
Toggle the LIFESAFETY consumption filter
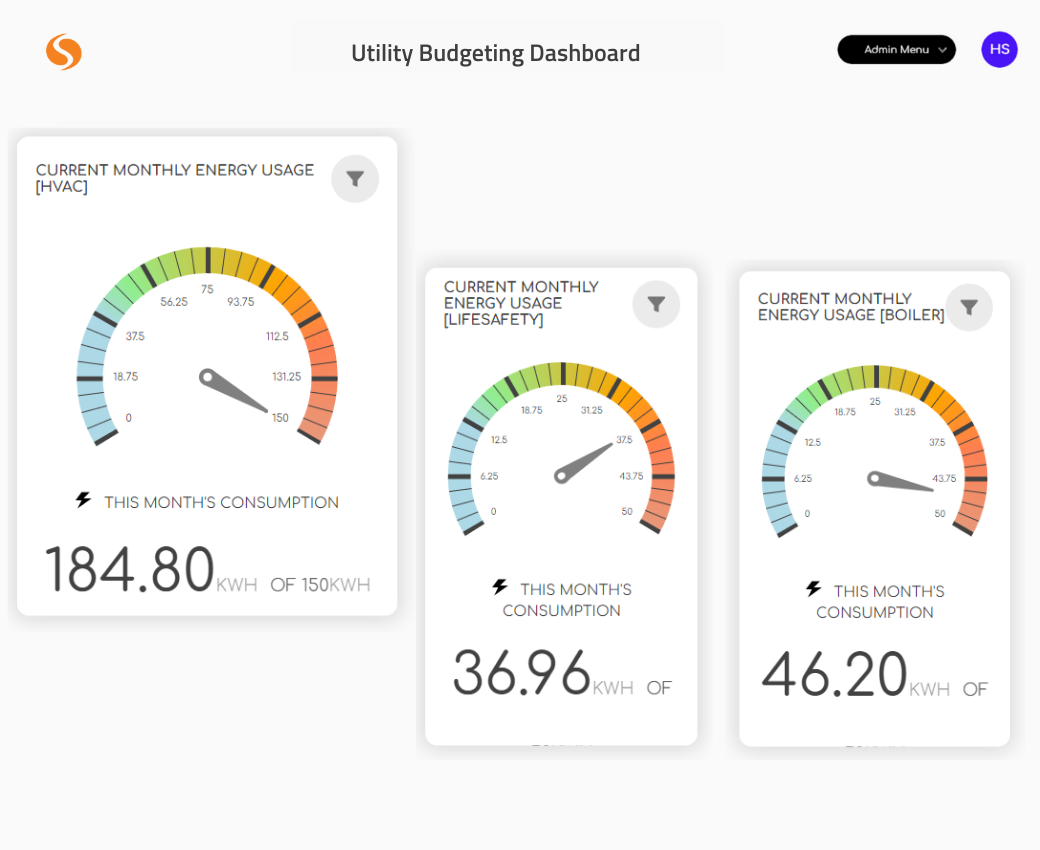(x=656, y=304)
